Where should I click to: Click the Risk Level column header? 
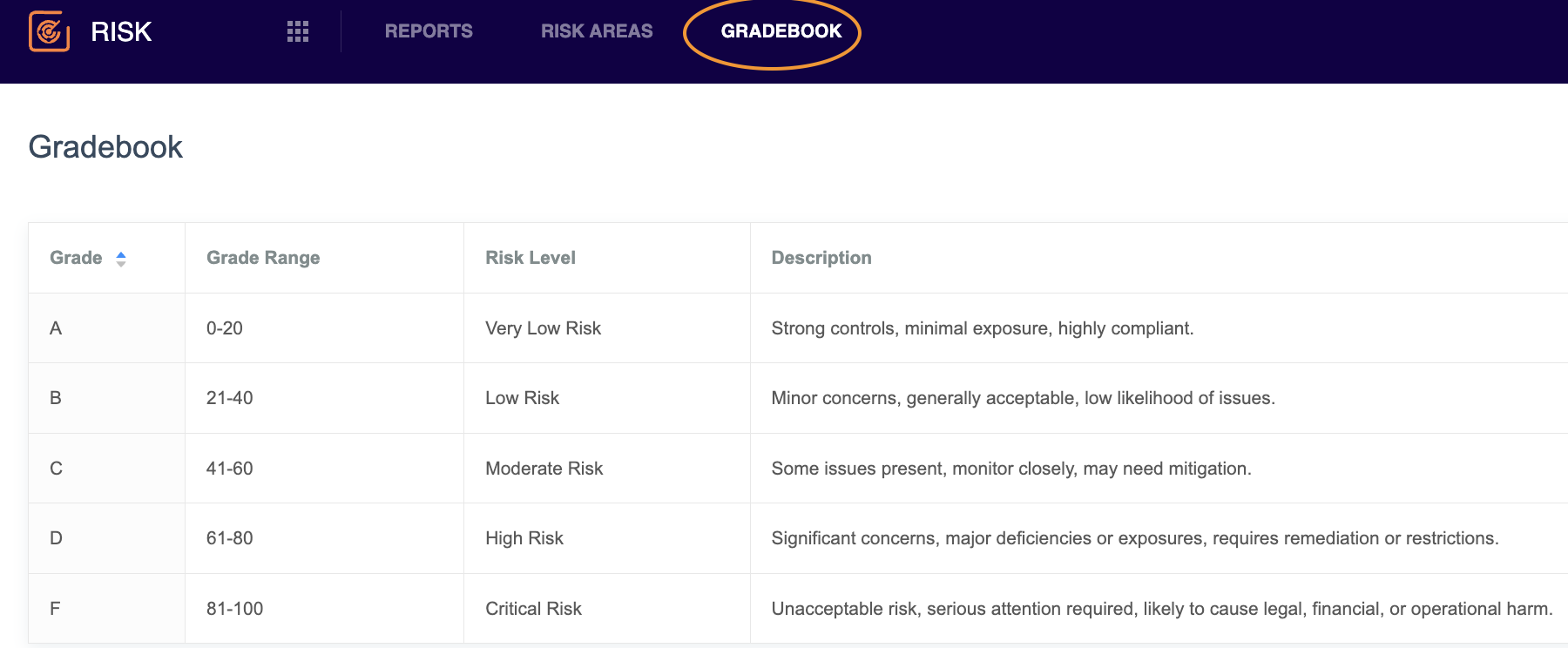click(531, 258)
